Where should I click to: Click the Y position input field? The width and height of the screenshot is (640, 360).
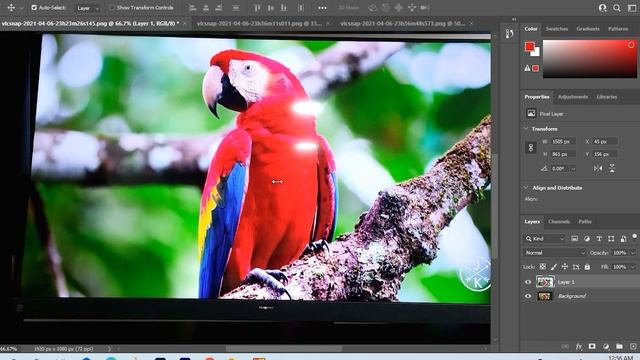(x=605, y=154)
